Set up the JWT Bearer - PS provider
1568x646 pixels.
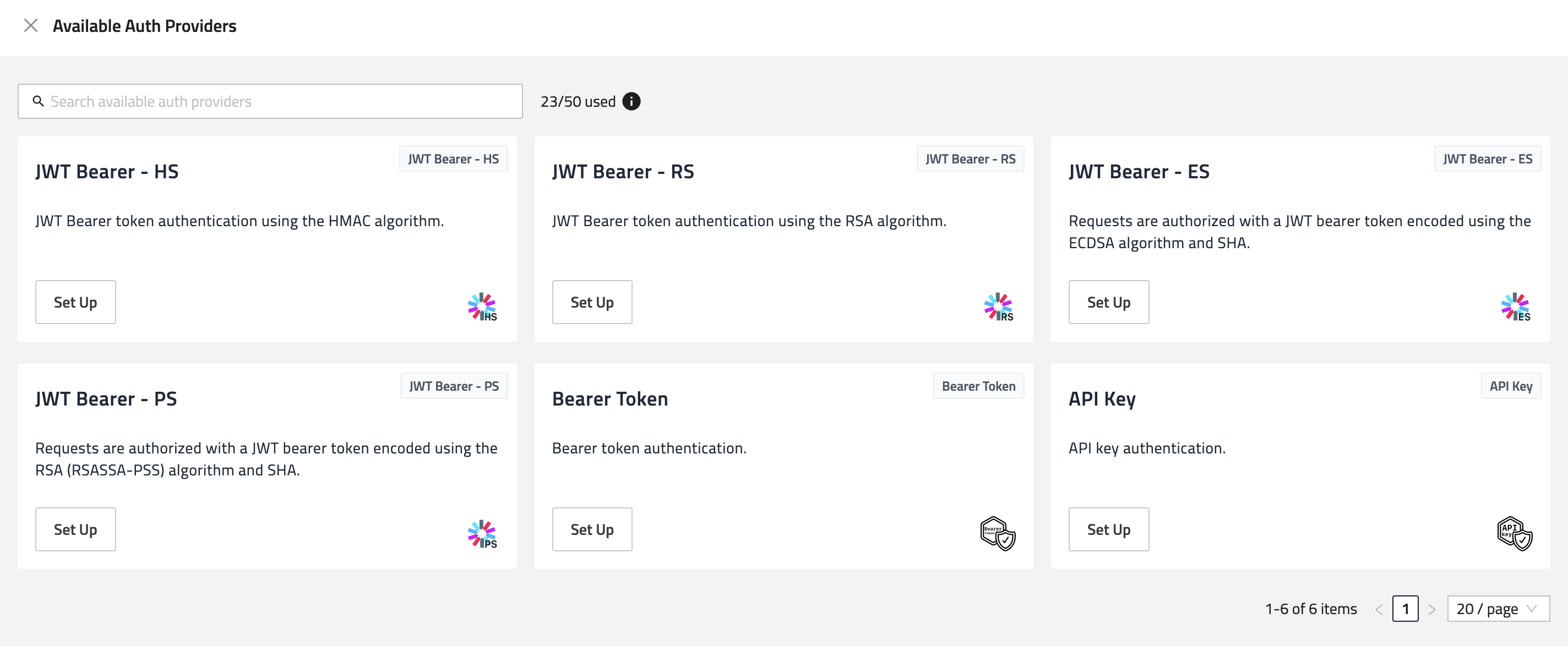coord(75,529)
